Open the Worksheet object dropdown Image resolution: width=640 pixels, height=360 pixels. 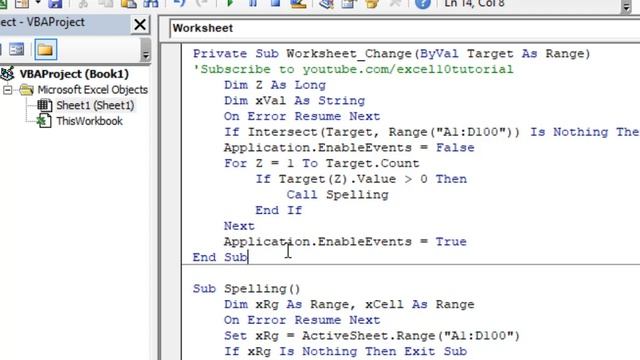click(404, 28)
